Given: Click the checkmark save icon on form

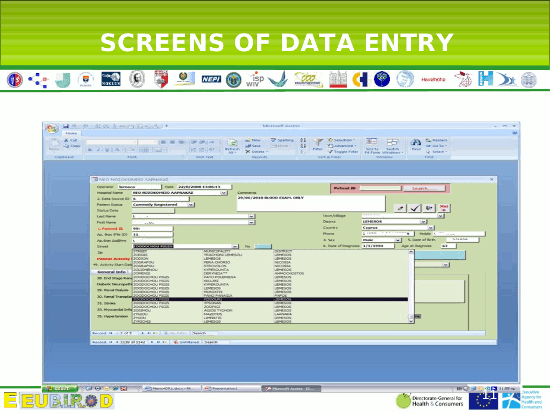Looking at the screenshot, I should tap(415, 208).
